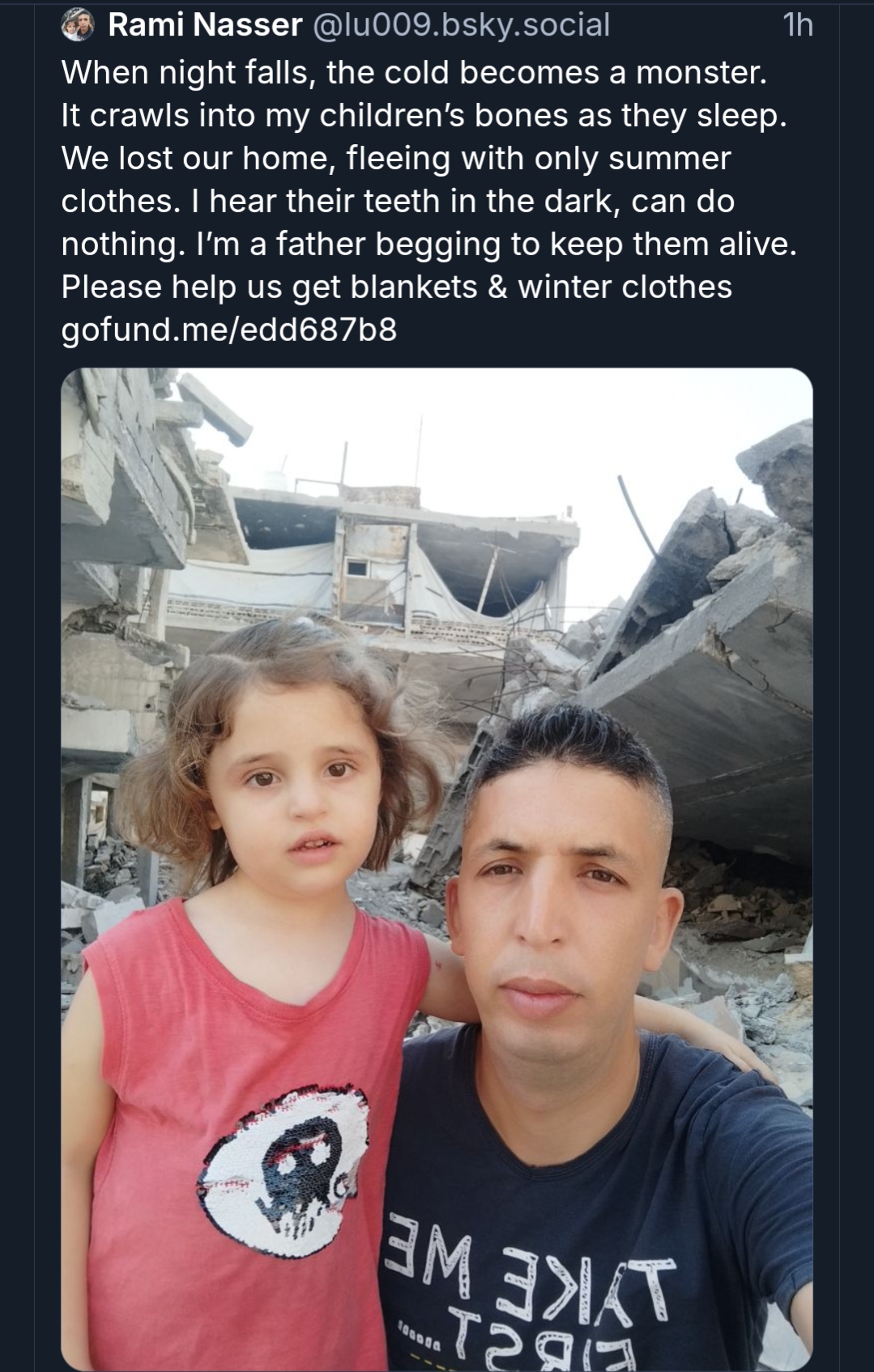This screenshot has height=1372, width=874.
Task: Click the Rami Nasser display name
Action: (x=205, y=25)
